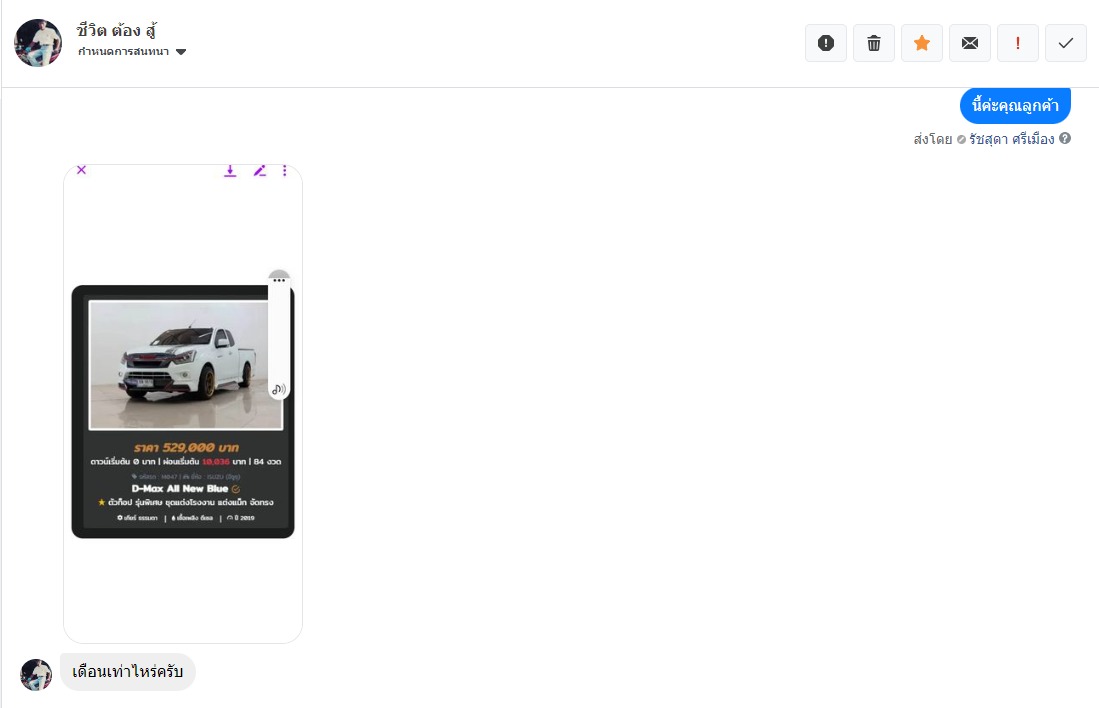
Task: Edit image with purple pencil icon
Action: pos(259,170)
